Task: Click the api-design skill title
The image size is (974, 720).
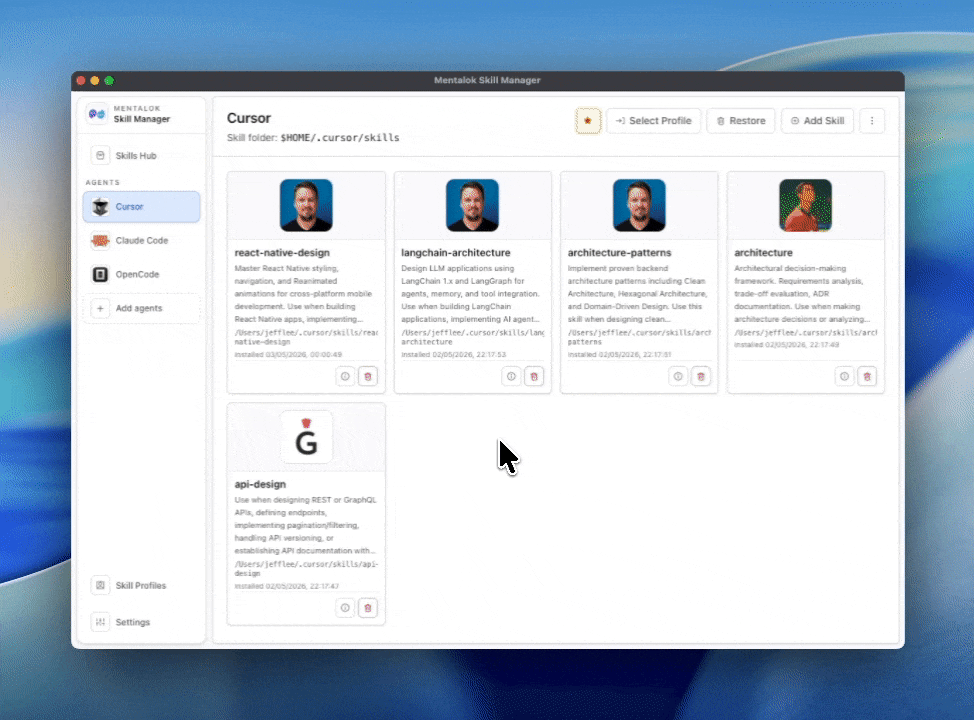Action: coord(260,484)
